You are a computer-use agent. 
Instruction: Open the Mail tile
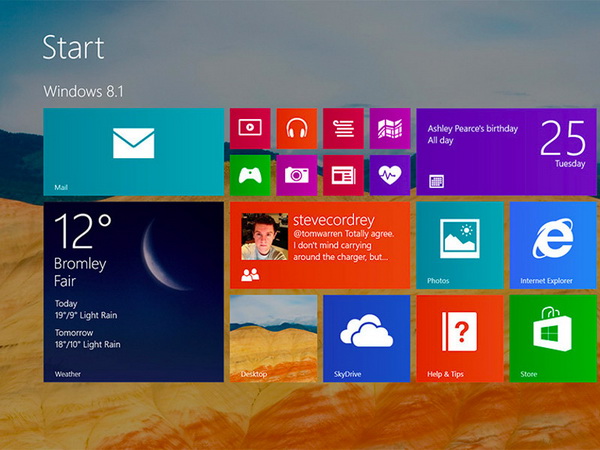[133, 151]
